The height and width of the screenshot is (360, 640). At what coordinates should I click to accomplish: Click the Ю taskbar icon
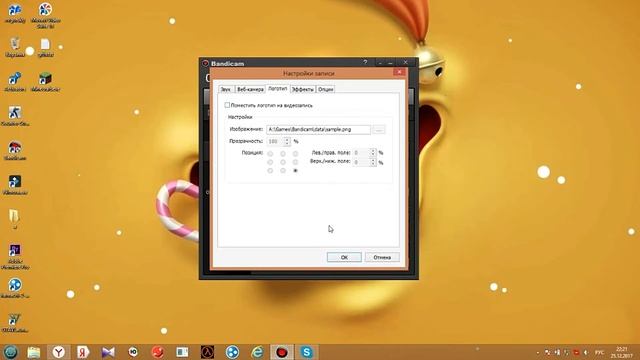(x=133, y=352)
